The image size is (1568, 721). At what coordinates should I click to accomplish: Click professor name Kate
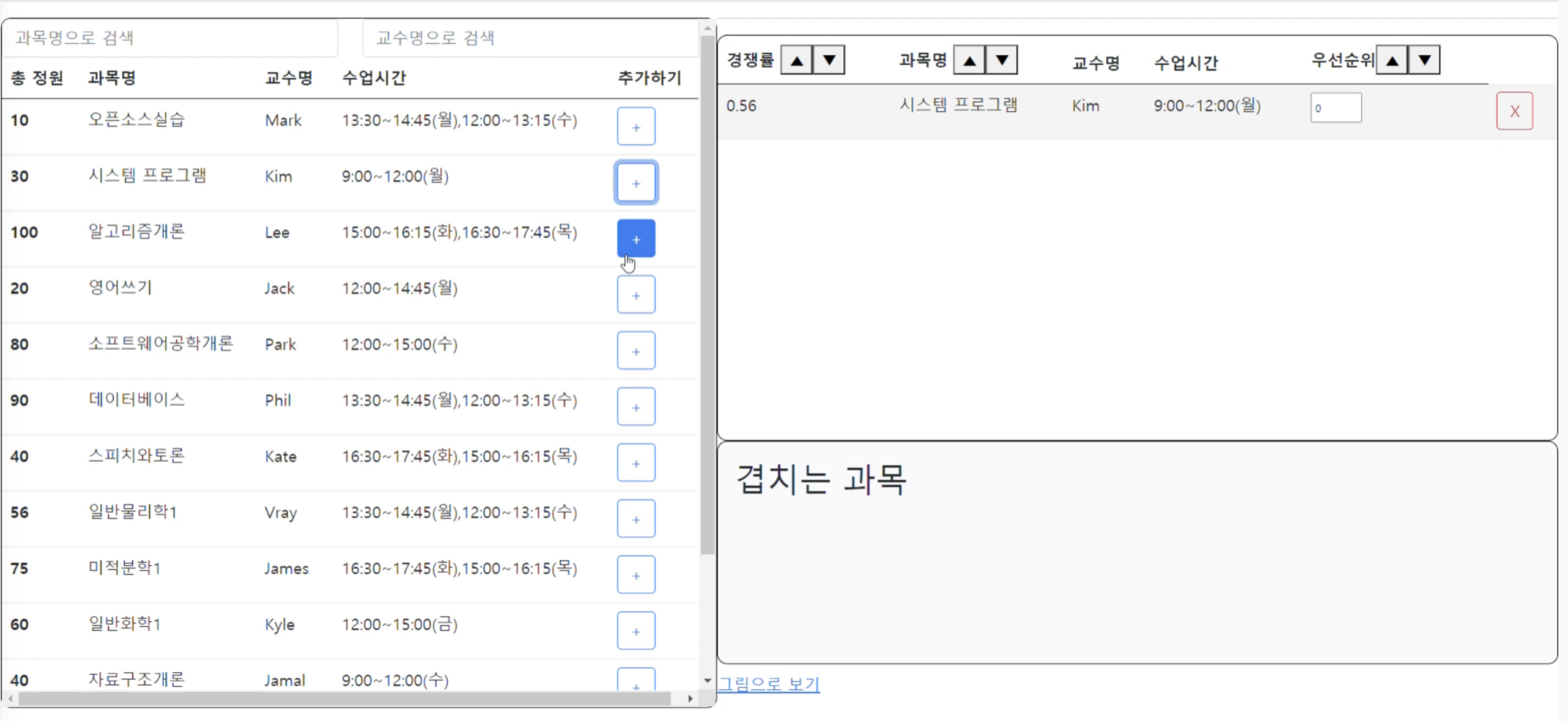pos(280,456)
